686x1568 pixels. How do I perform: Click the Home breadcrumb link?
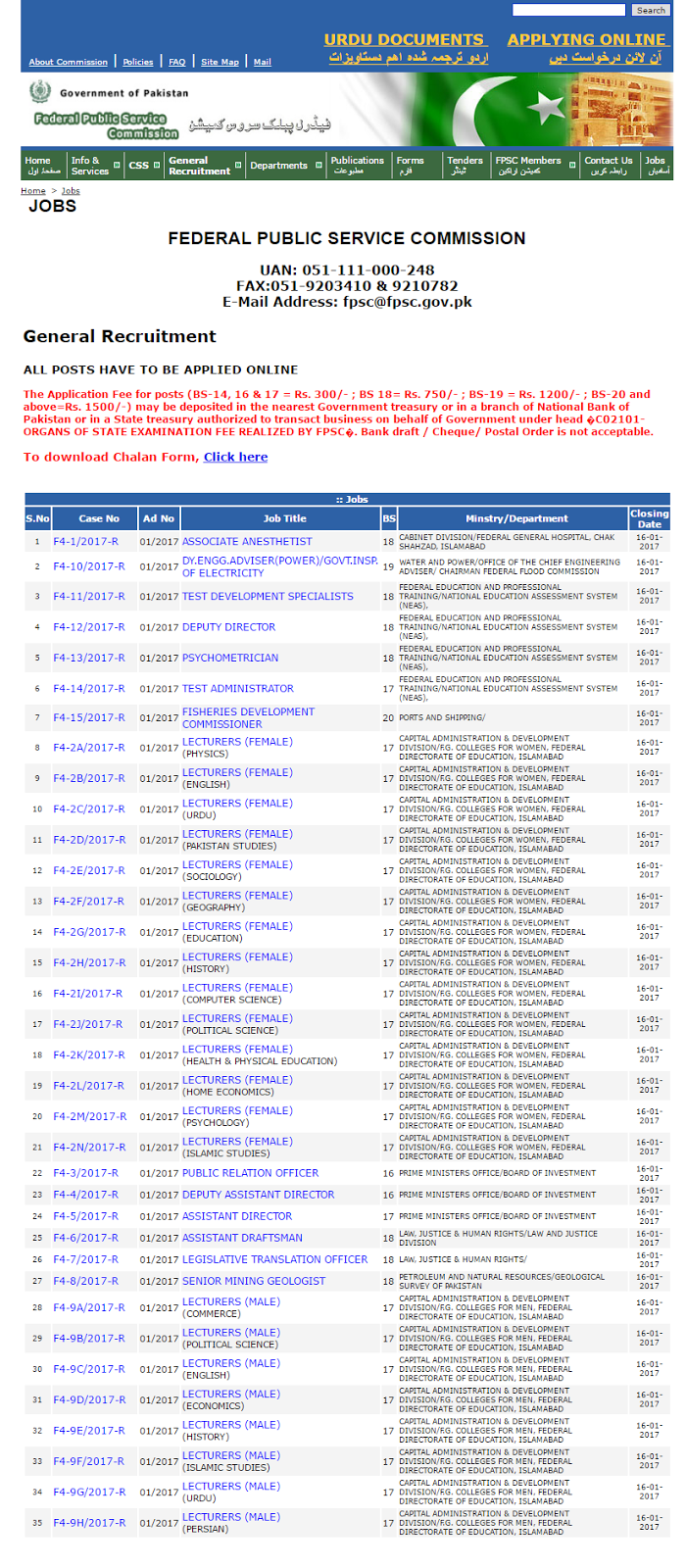(x=33, y=191)
